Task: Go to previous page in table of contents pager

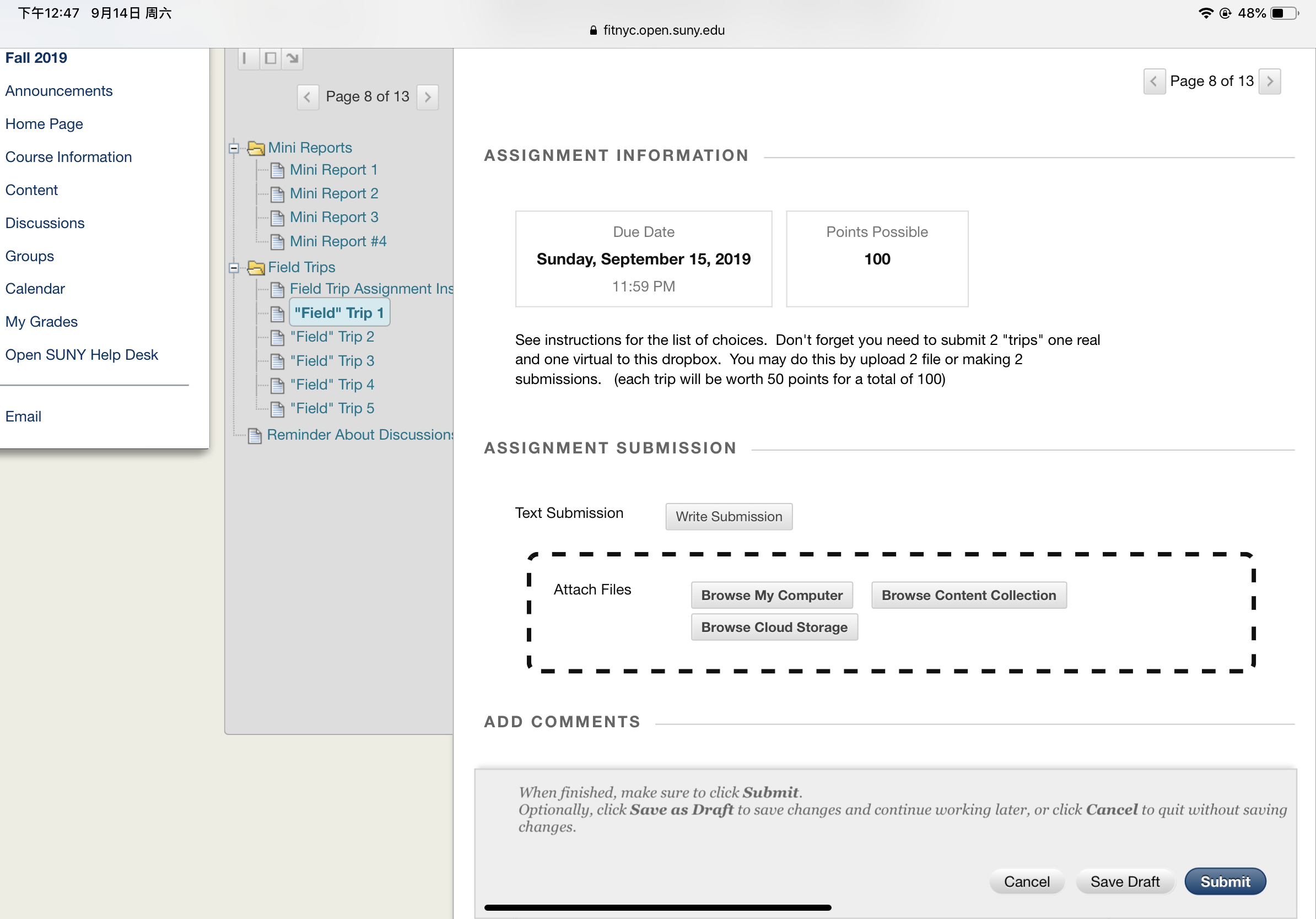Action: click(x=308, y=97)
